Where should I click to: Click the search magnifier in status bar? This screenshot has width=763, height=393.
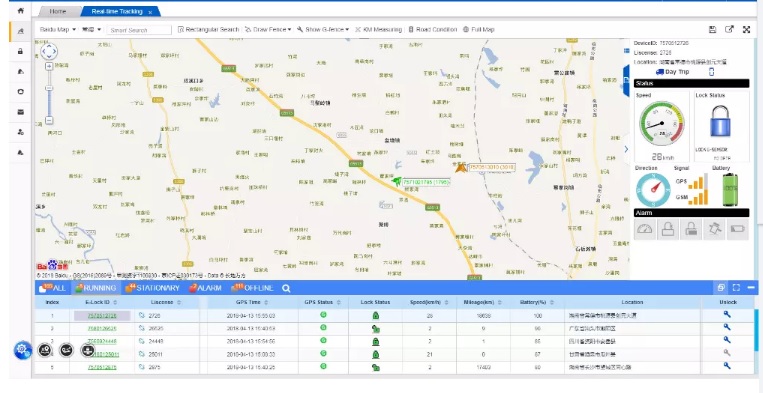[x=286, y=288]
